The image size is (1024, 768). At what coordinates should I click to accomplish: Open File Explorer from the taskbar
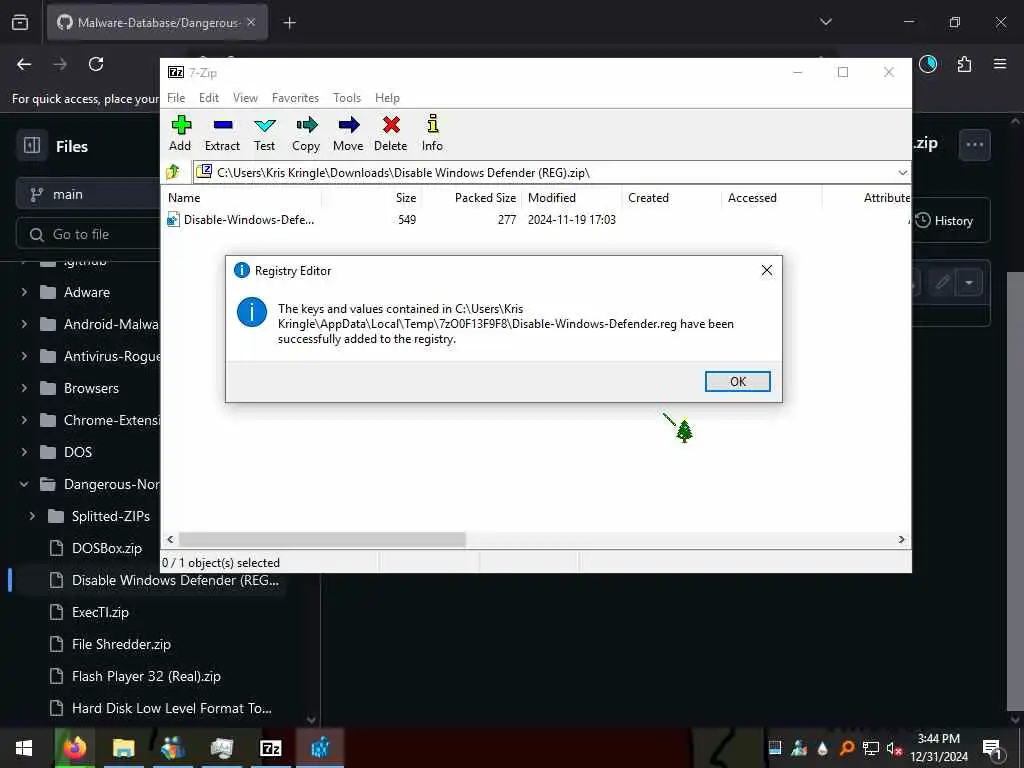(x=123, y=748)
